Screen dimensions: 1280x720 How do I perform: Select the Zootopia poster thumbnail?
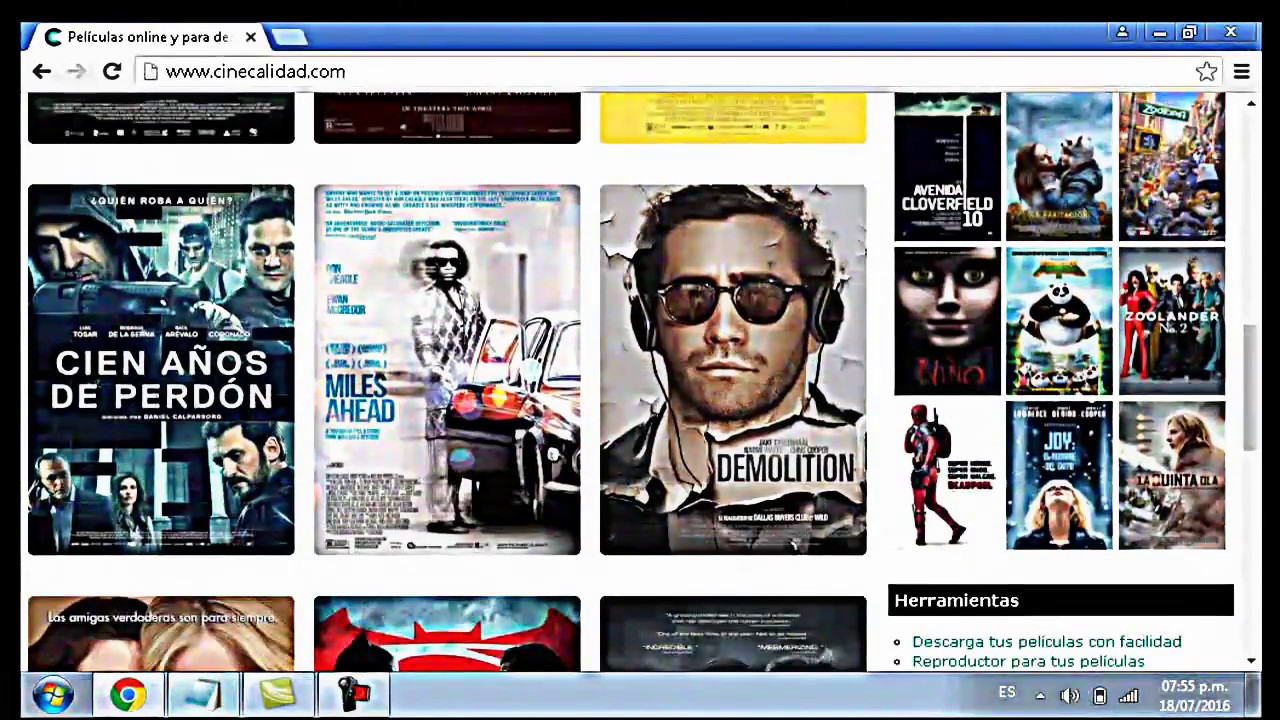(1172, 166)
